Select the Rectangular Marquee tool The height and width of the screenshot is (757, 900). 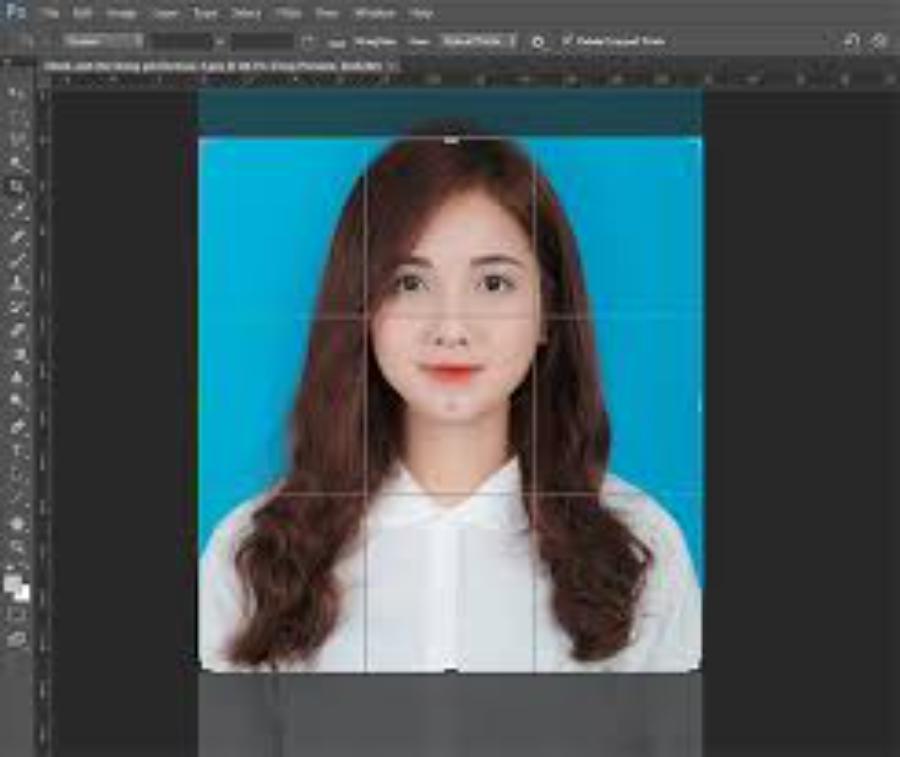tap(17, 117)
